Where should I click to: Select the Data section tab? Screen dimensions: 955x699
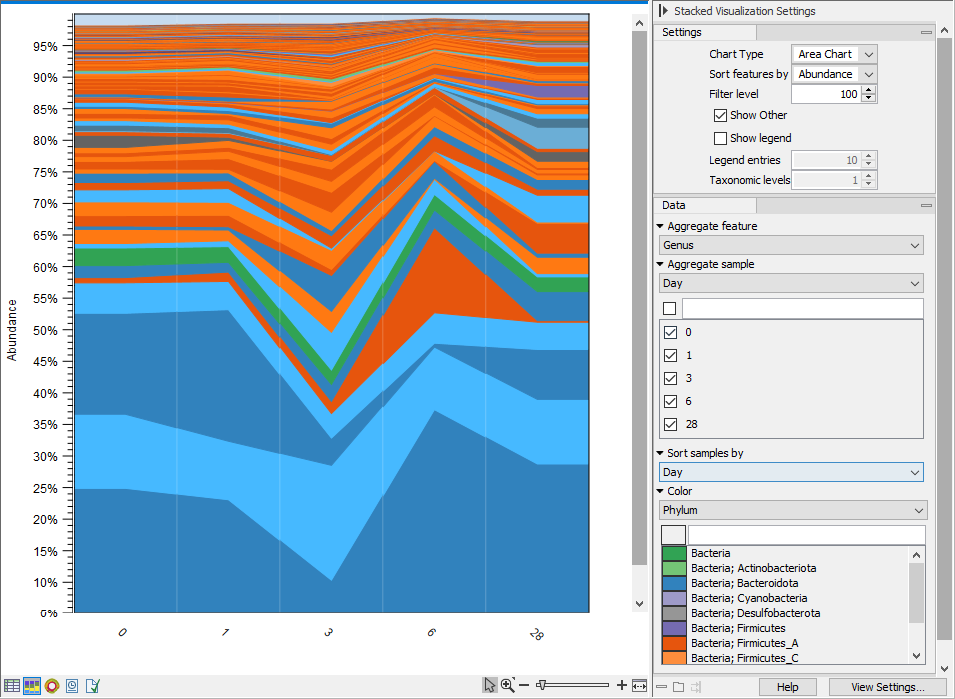coord(673,205)
